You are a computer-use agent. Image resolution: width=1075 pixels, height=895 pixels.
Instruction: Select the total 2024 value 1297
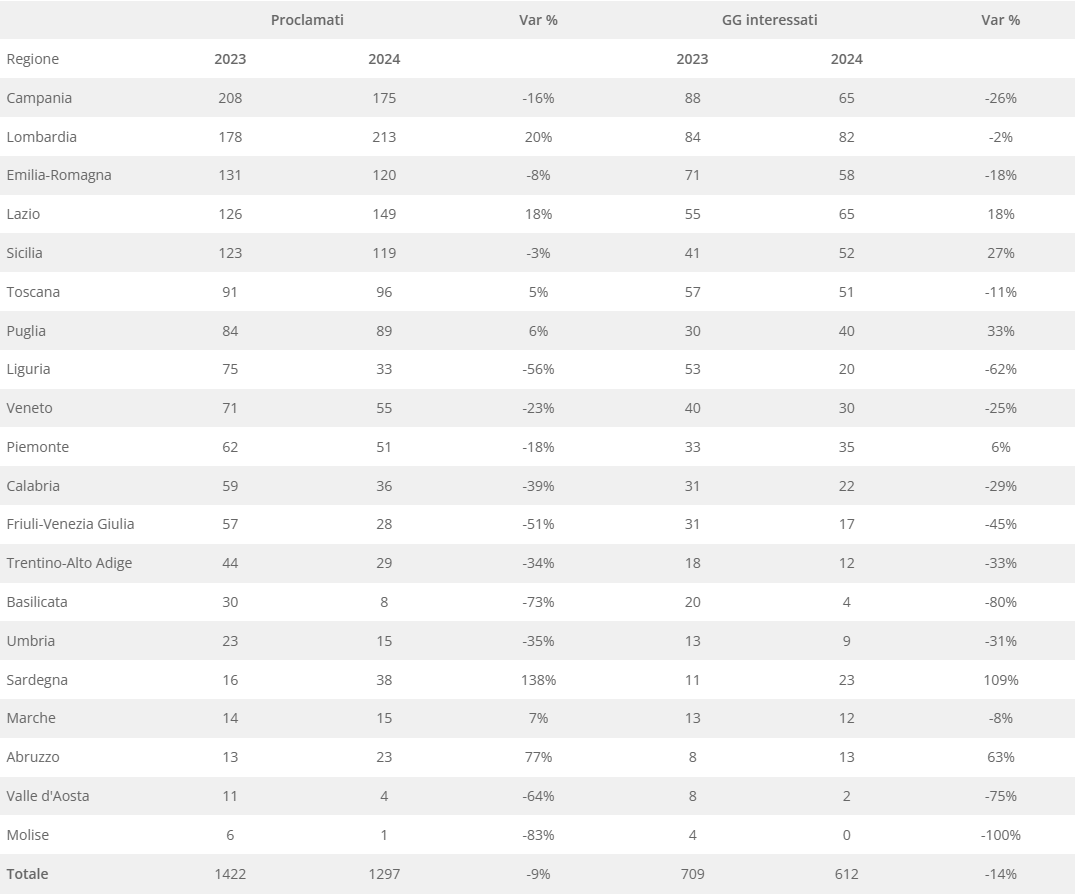[384, 874]
